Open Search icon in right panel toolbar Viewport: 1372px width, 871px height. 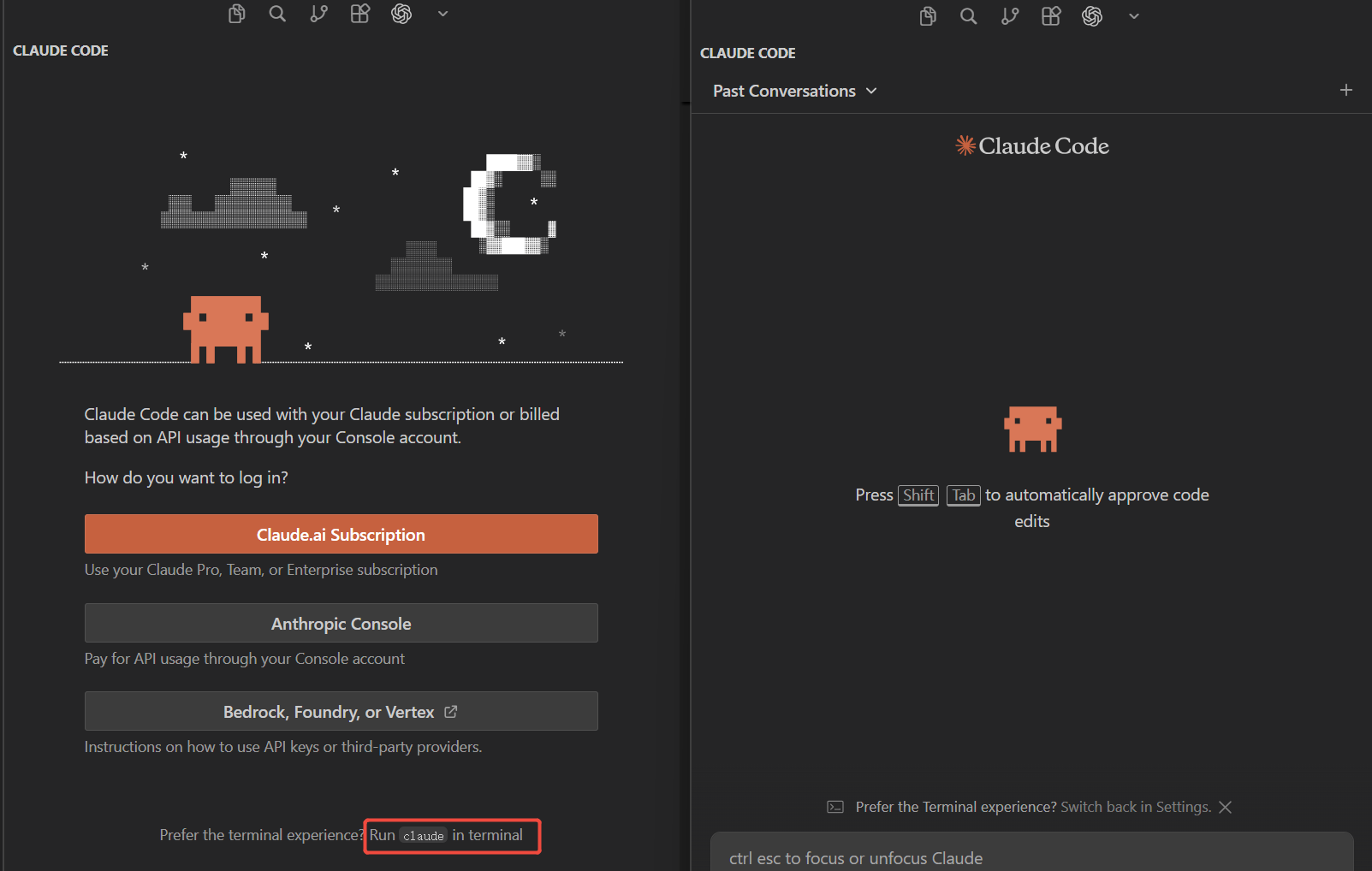point(968,16)
